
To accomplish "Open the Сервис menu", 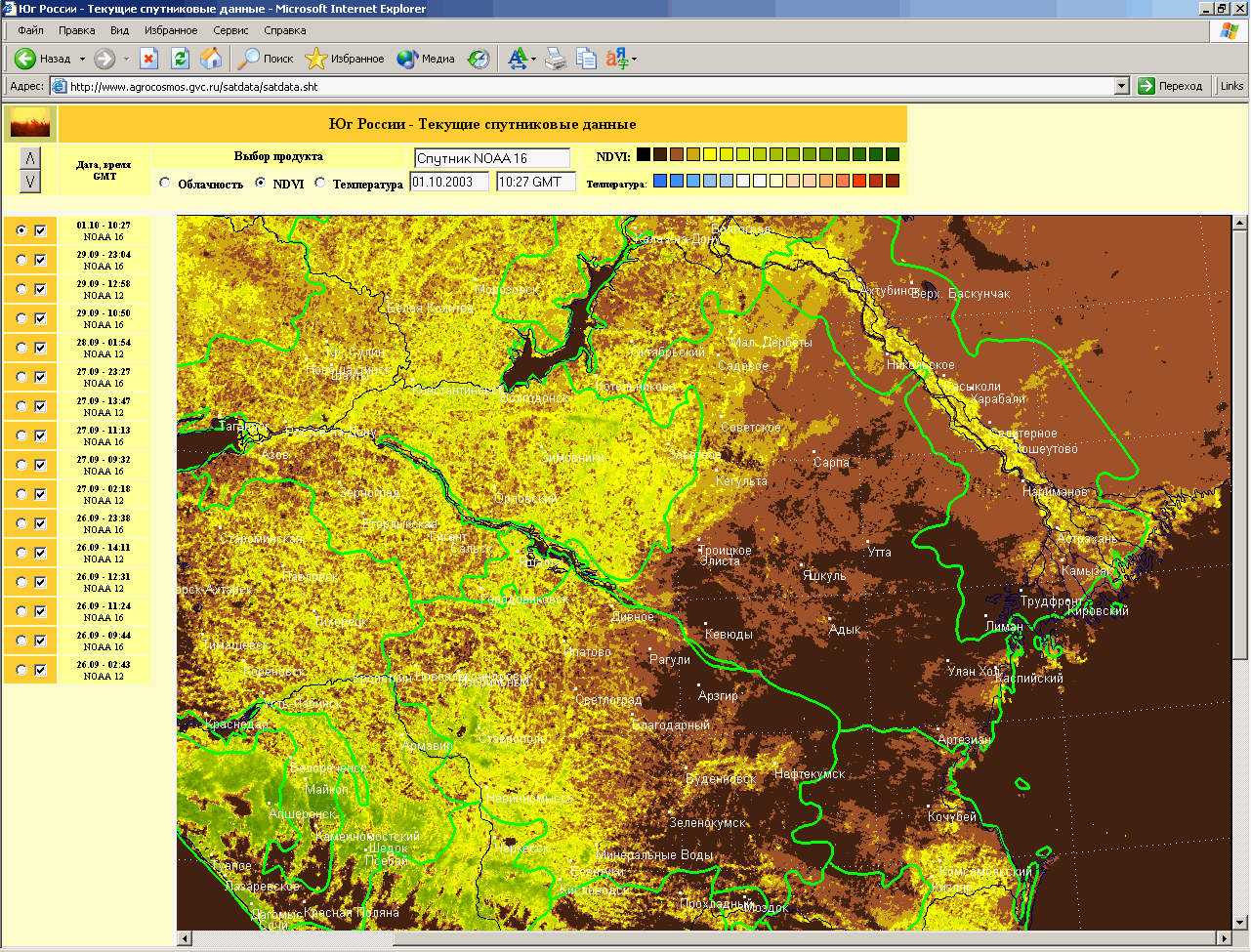I will 230,30.
